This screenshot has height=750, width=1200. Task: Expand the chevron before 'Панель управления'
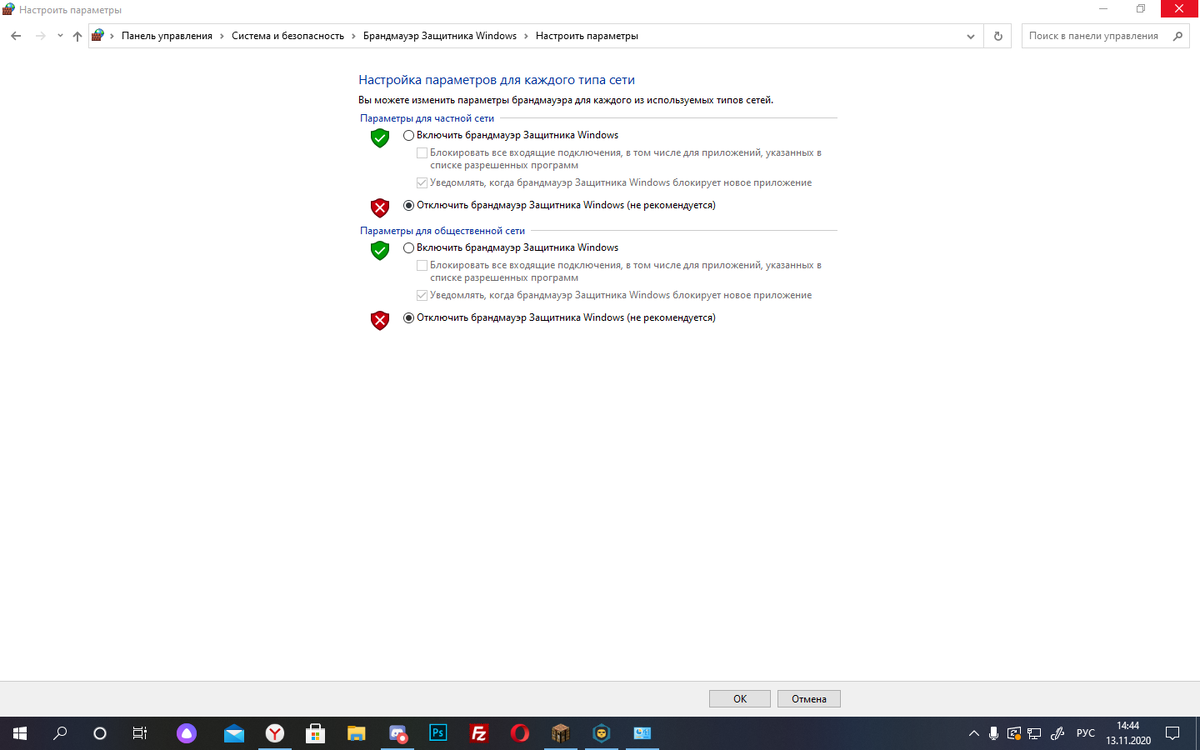point(112,36)
